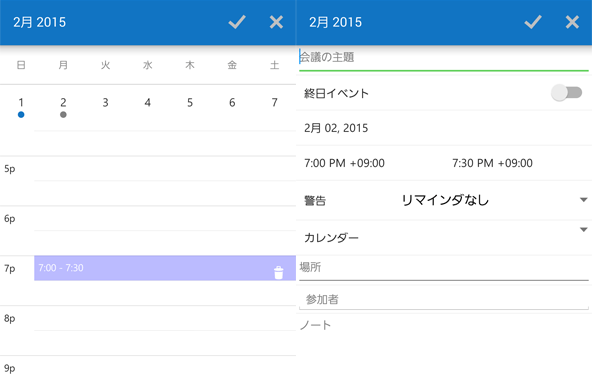Discard event with X icon in right panel

pyautogui.click(x=572, y=22)
